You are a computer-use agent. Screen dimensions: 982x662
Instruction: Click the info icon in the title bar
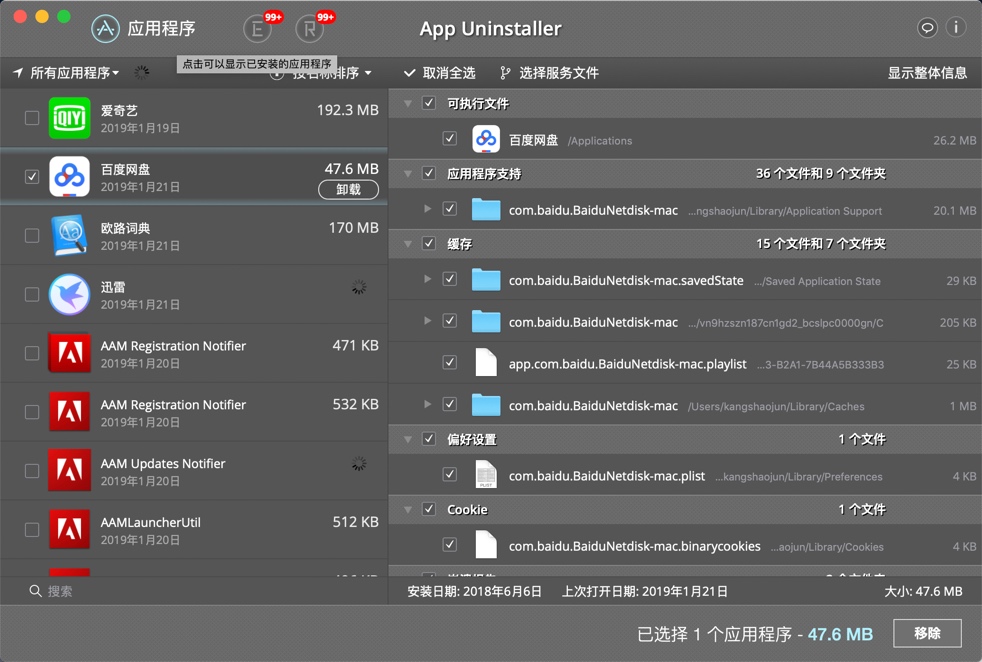tap(956, 28)
